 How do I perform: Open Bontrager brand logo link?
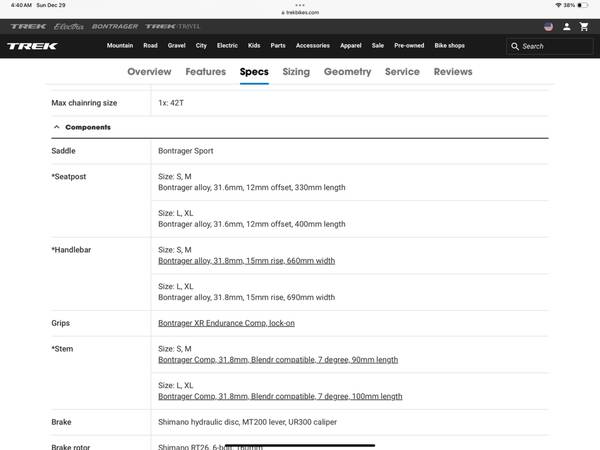[x=114, y=26]
